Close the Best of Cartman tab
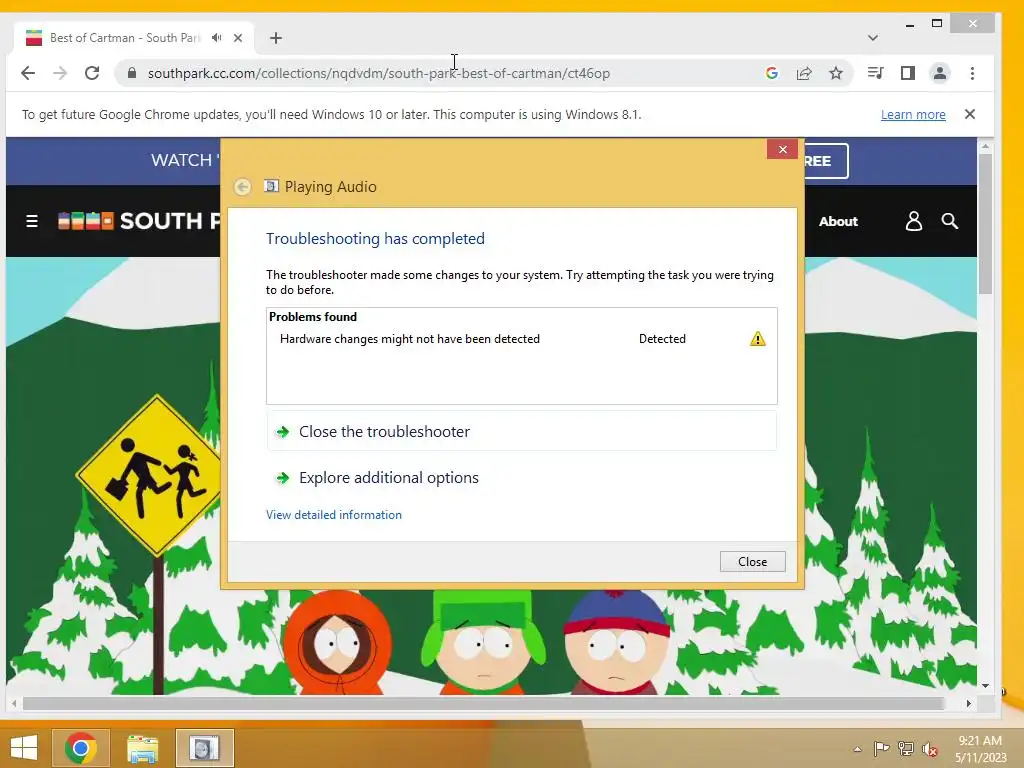Screen dimensions: 1024x768 coord(238,38)
